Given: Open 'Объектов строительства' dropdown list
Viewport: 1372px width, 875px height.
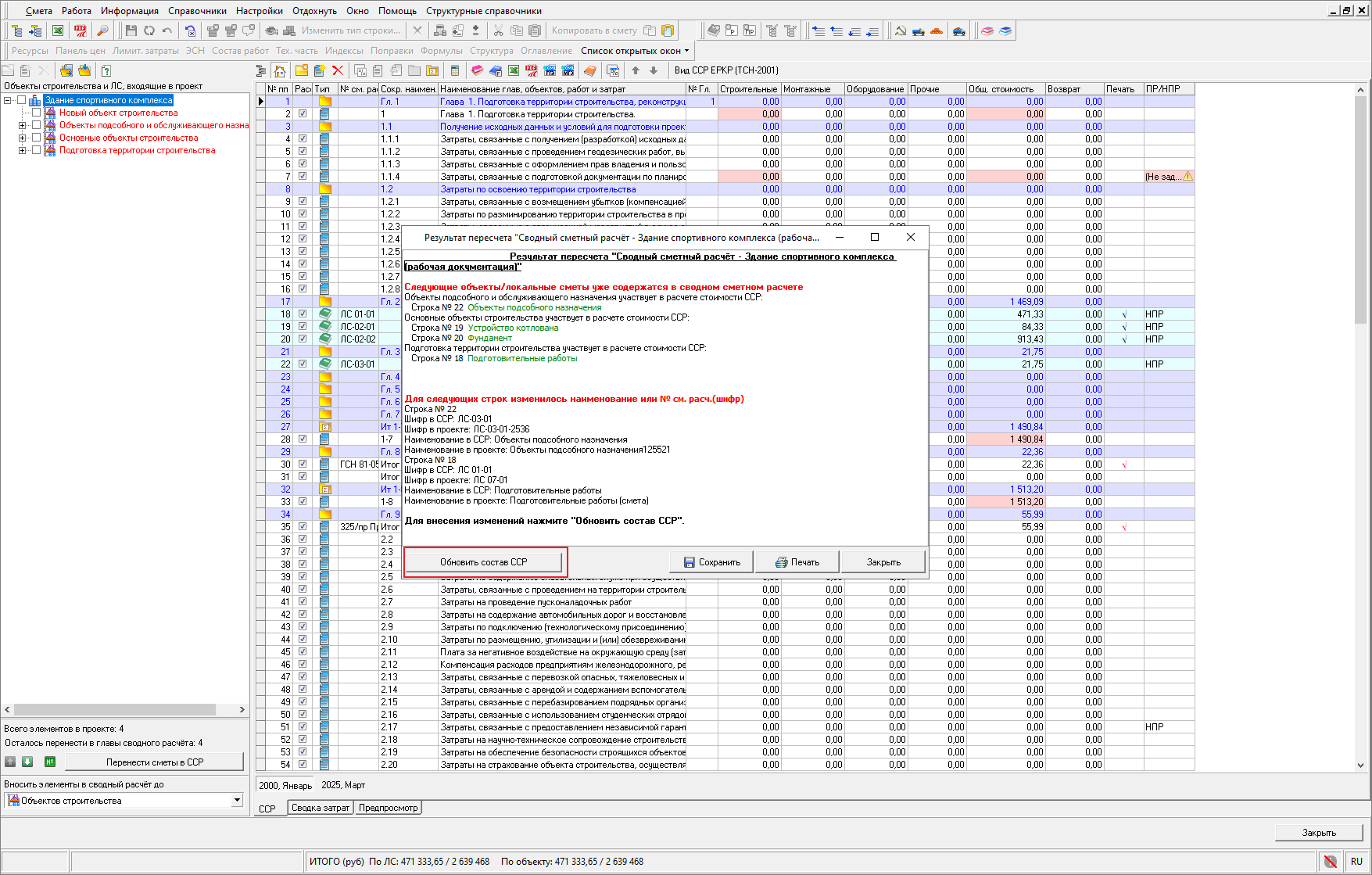Looking at the screenshot, I should pos(237,800).
